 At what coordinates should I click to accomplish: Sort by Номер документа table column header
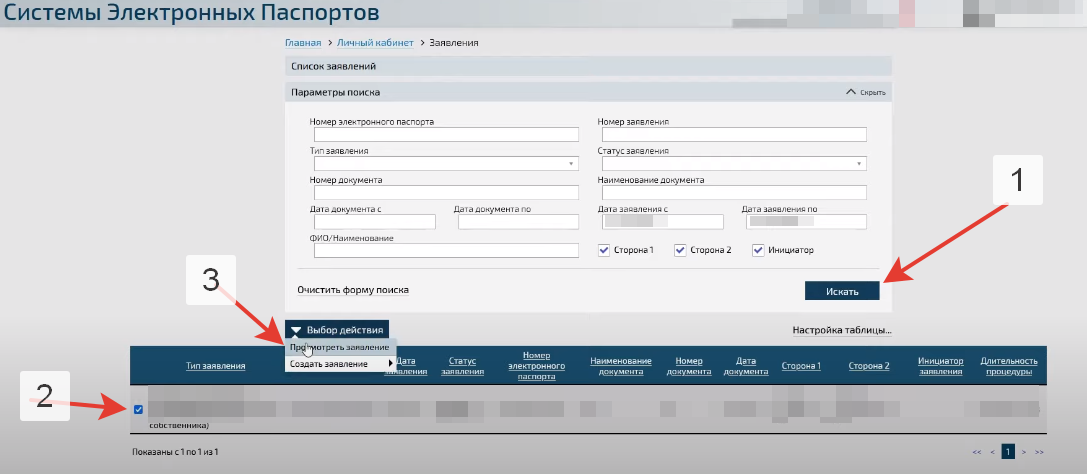point(689,366)
